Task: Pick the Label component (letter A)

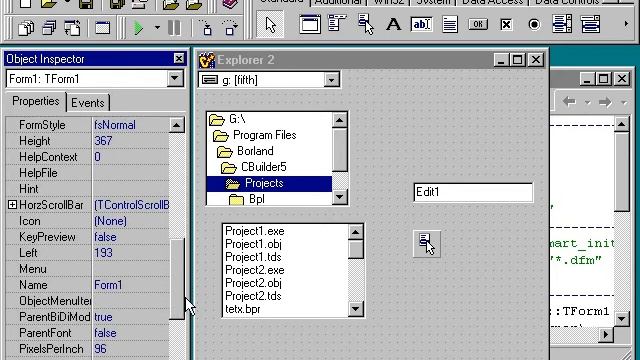Action: [x=393, y=24]
